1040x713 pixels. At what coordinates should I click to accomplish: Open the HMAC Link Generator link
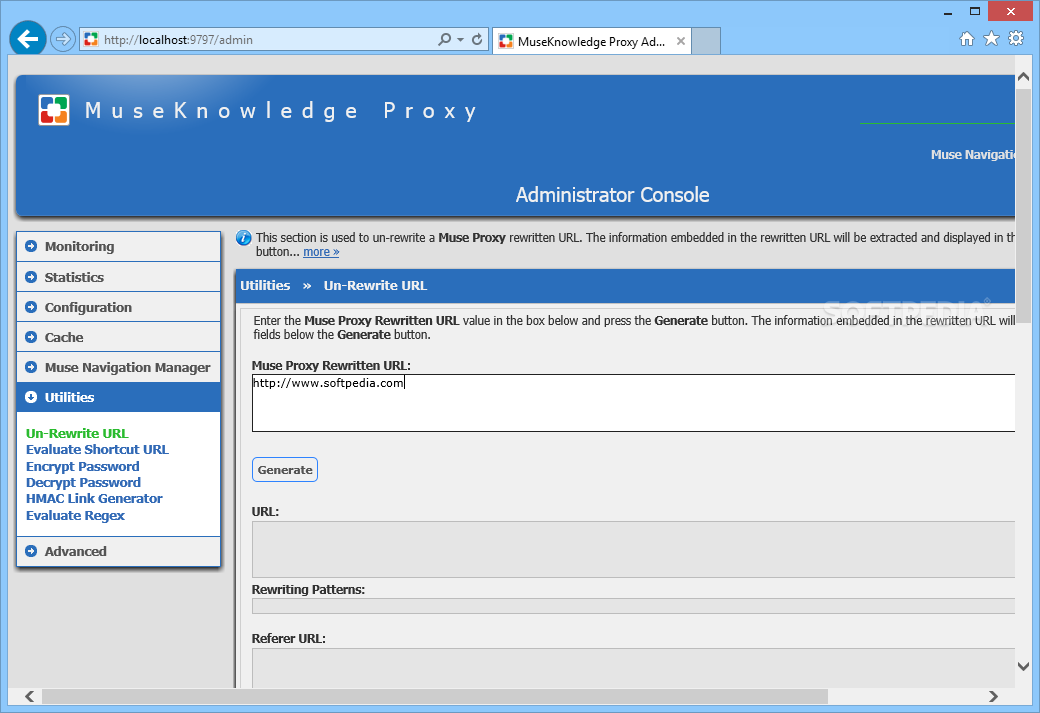pos(94,498)
